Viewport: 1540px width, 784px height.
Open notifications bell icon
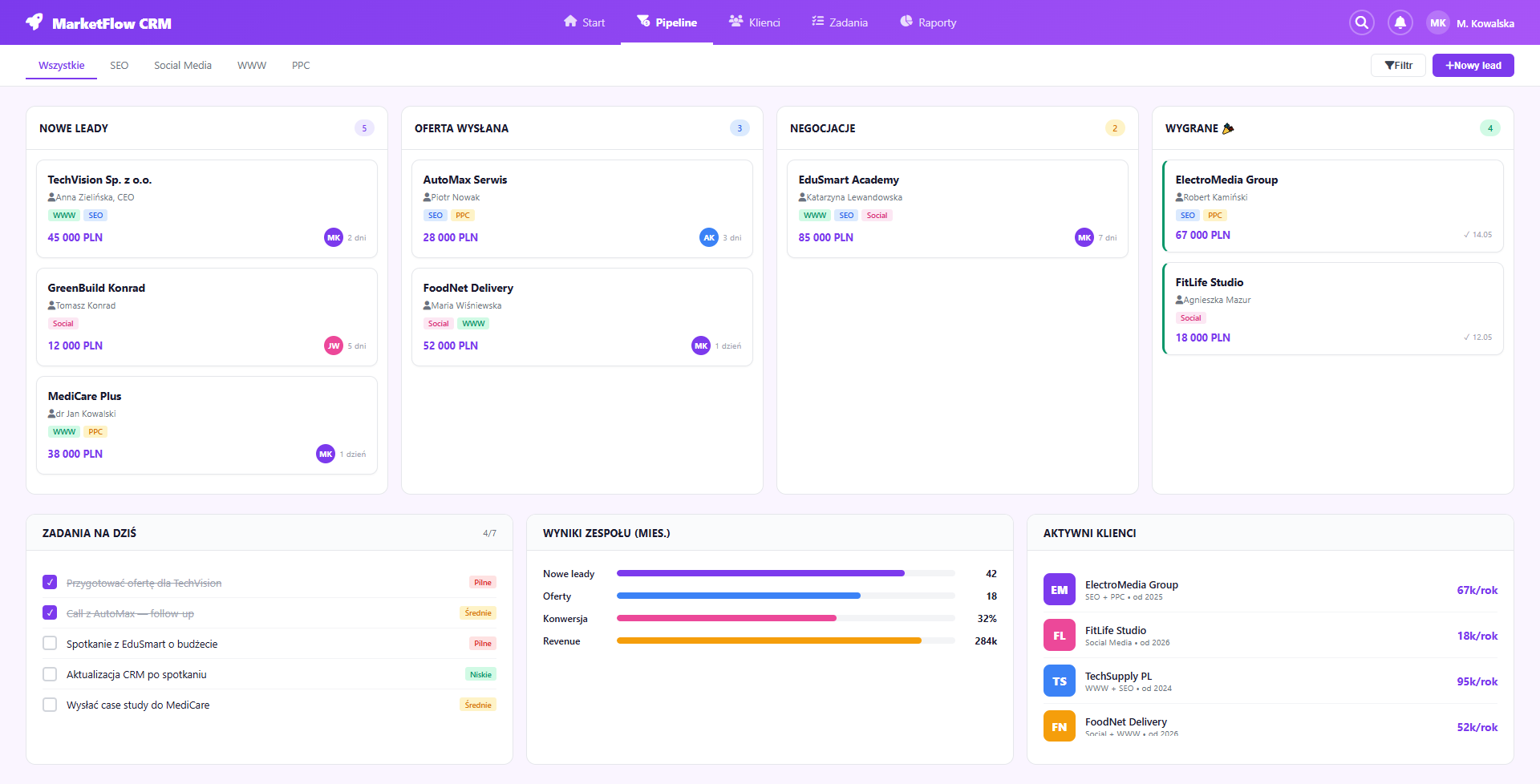pos(1400,22)
